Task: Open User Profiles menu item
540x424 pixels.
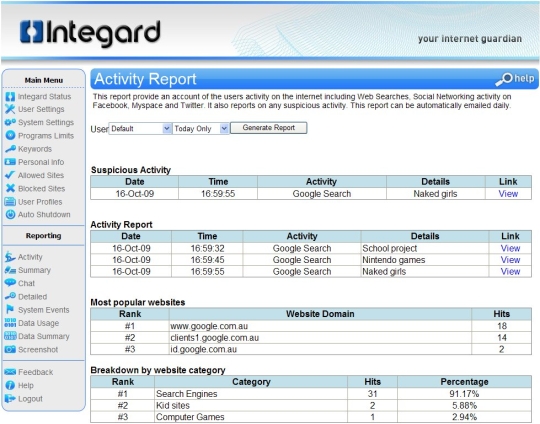Action: click(40, 202)
